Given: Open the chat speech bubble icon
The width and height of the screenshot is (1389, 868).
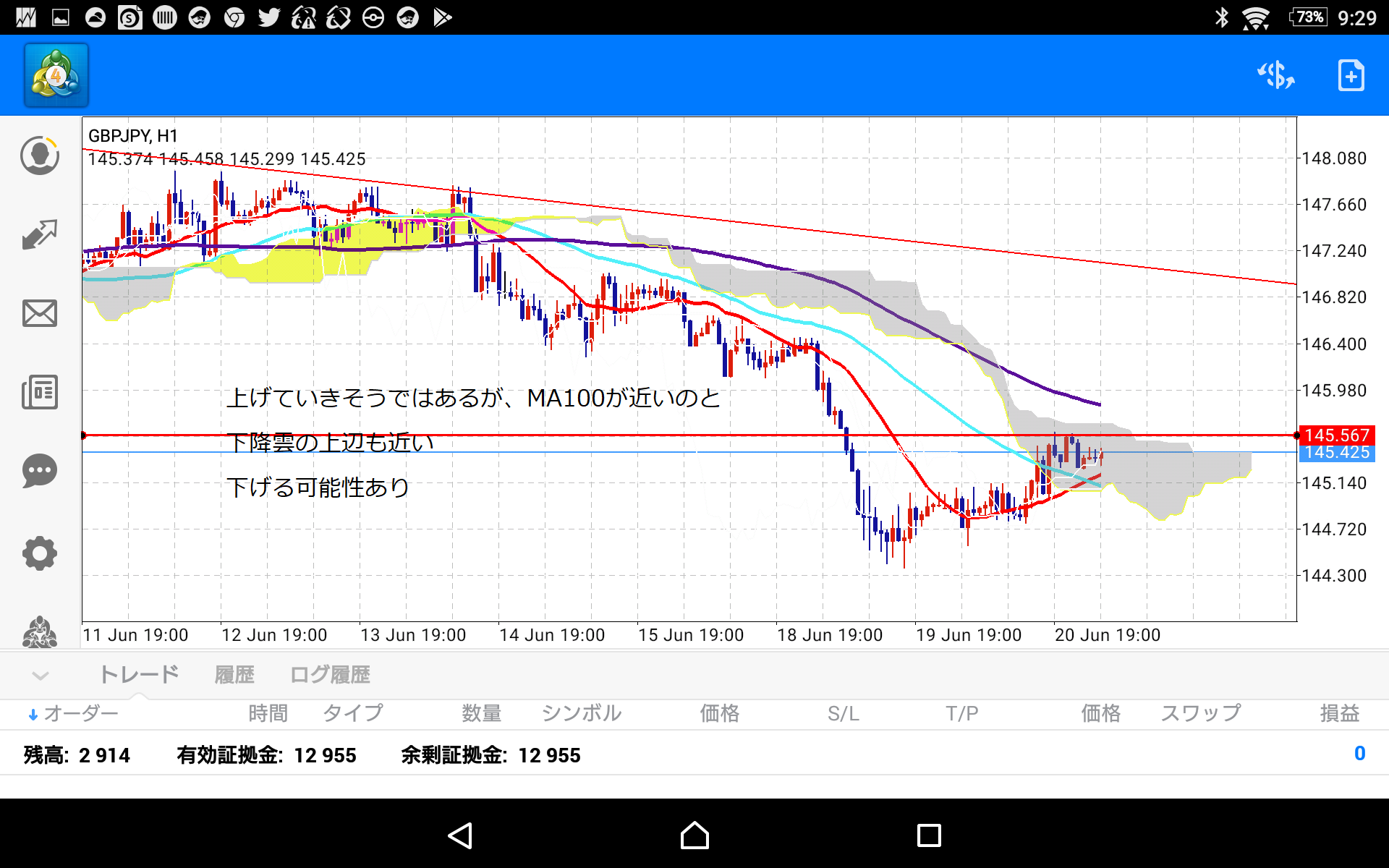Looking at the screenshot, I should [x=40, y=471].
